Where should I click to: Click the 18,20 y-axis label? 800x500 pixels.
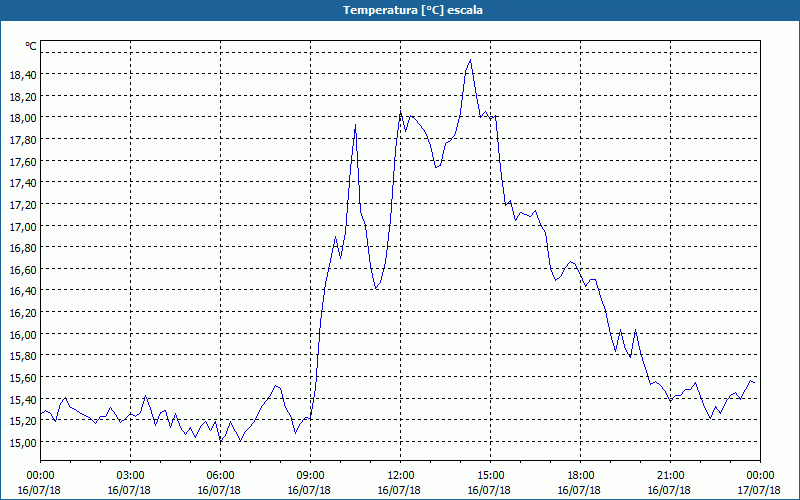point(23,96)
